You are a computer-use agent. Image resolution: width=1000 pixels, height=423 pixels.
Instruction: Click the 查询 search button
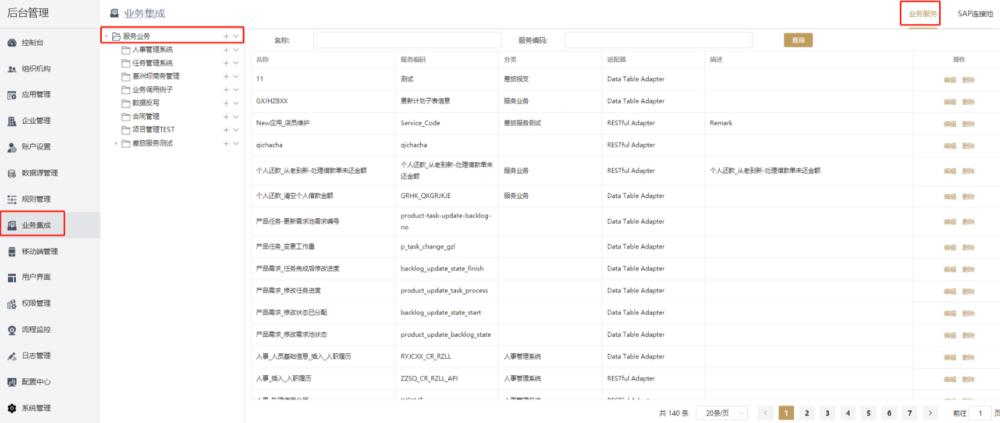797,40
